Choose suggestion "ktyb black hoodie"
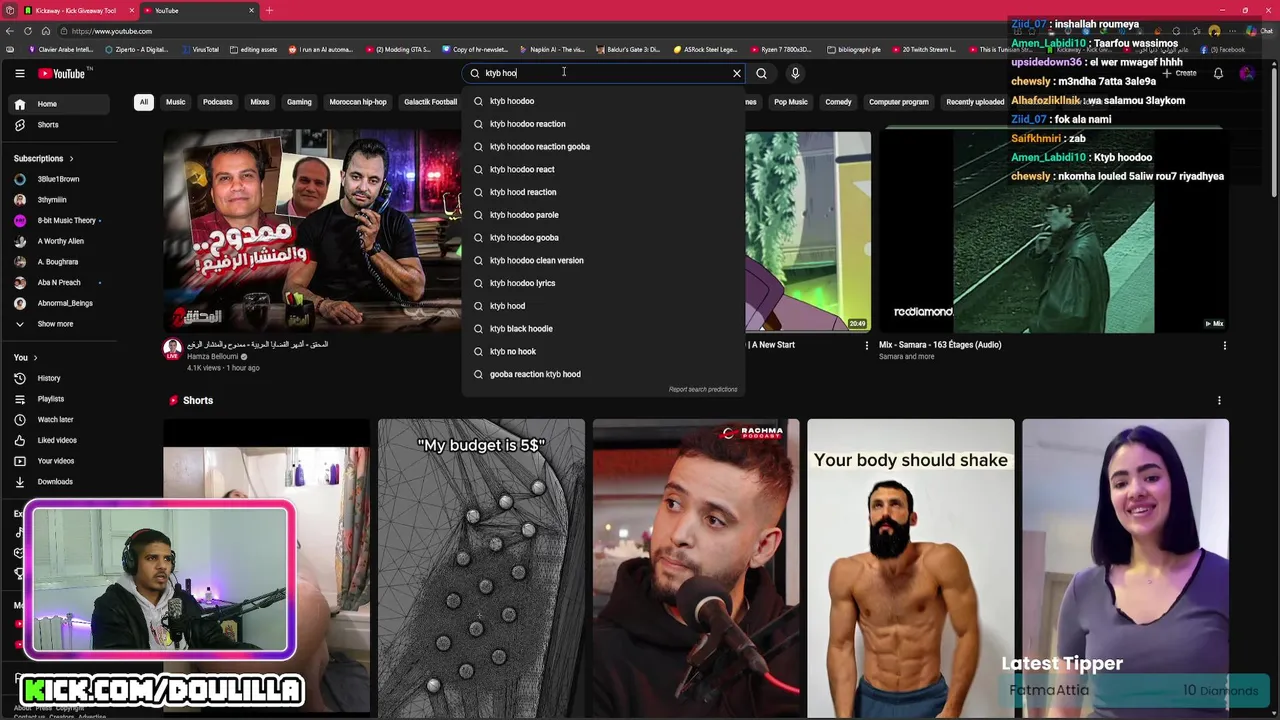This screenshot has width=1280, height=720. coord(604,329)
